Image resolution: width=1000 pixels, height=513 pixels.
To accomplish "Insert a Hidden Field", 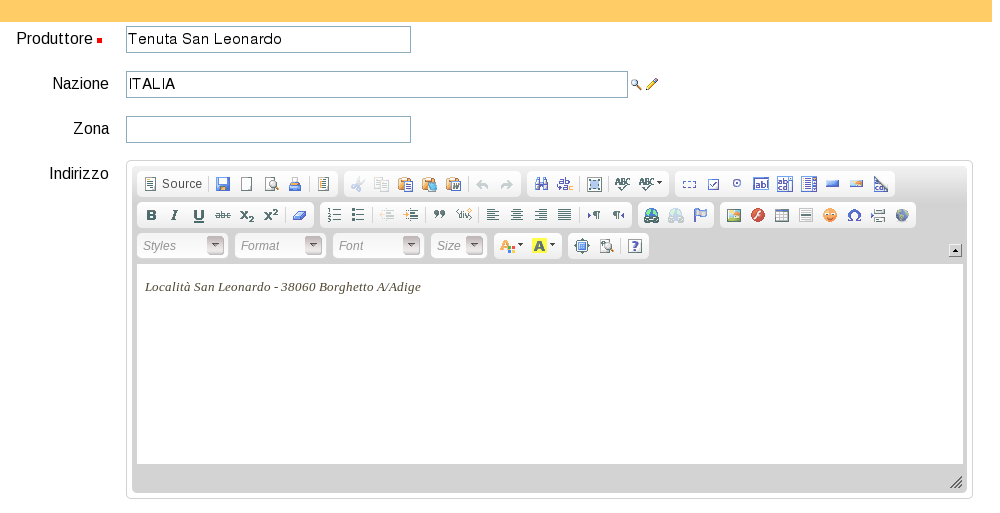I will pyautogui.click(x=881, y=184).
